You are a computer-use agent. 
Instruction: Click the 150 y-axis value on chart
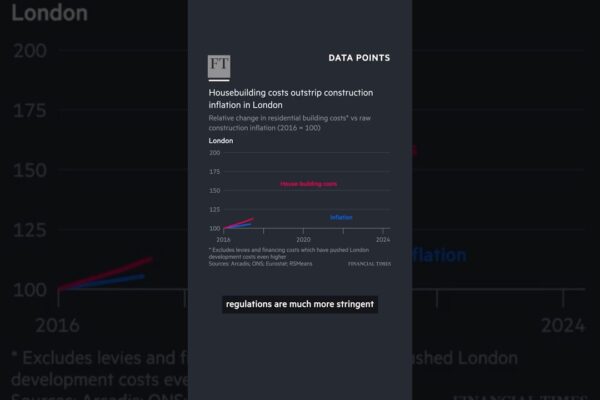pyautogui.click(x=214, y=191)
